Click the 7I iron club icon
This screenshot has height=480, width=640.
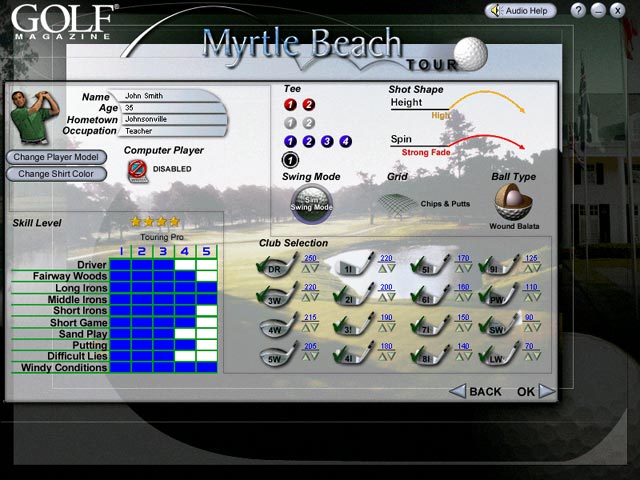(x=430, y=325)
